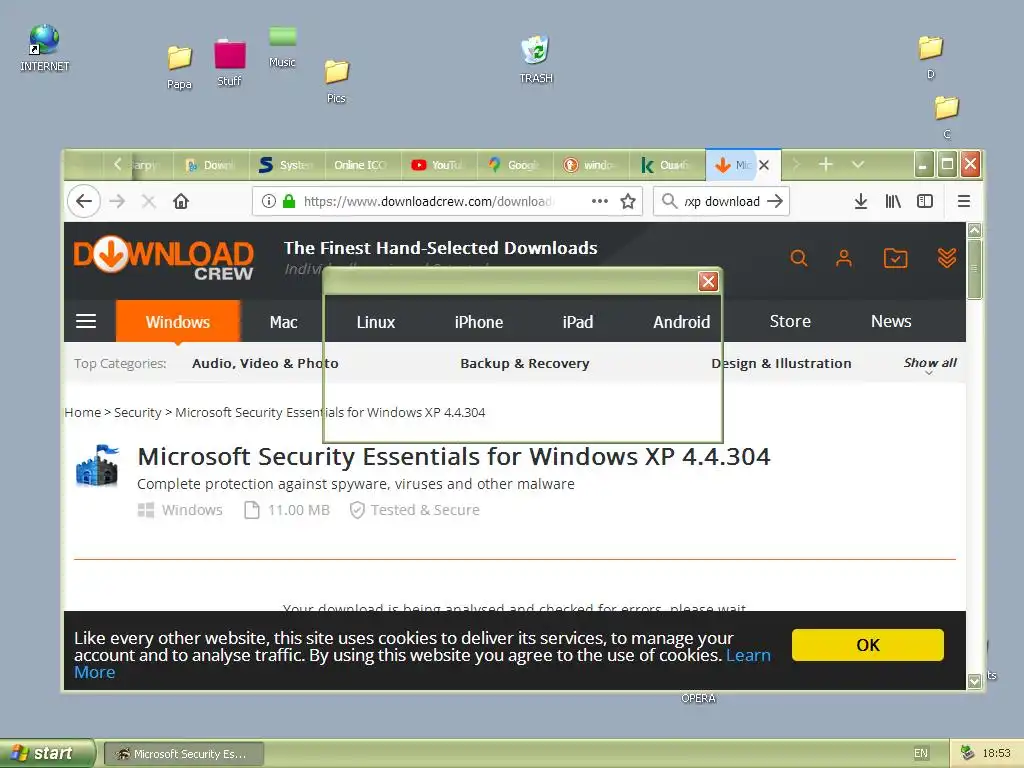This screenshot has width=1024, height=768.
Task: Select the Microsoft Security Es... taskbar item
Action: [184, 754]
